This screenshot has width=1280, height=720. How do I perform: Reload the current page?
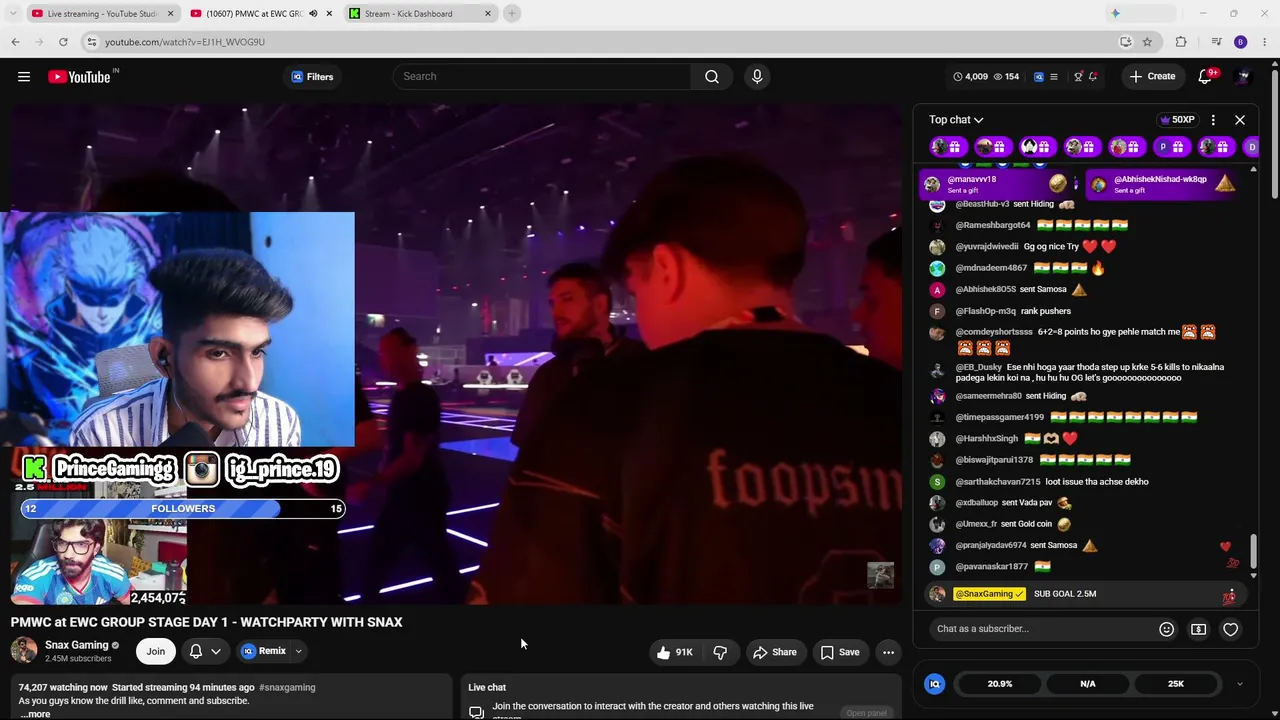coord(63,42)
